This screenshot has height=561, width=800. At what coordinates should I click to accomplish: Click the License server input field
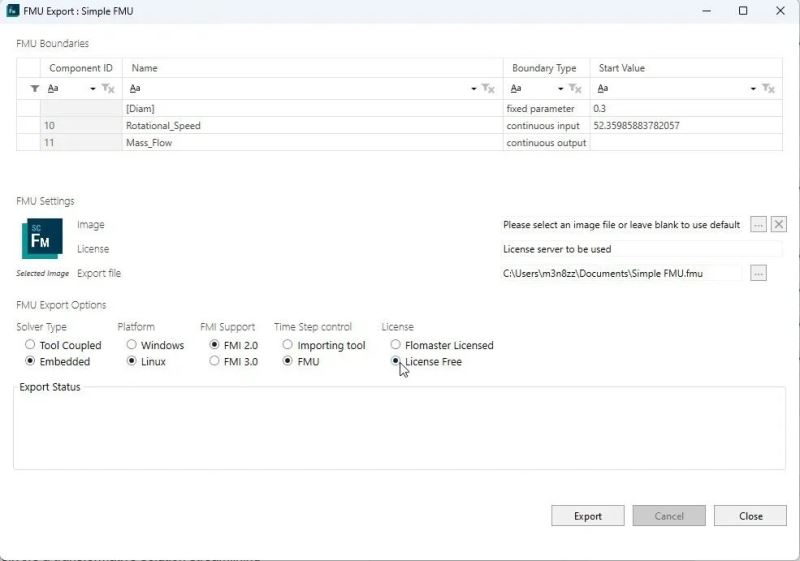coord(640,249)
